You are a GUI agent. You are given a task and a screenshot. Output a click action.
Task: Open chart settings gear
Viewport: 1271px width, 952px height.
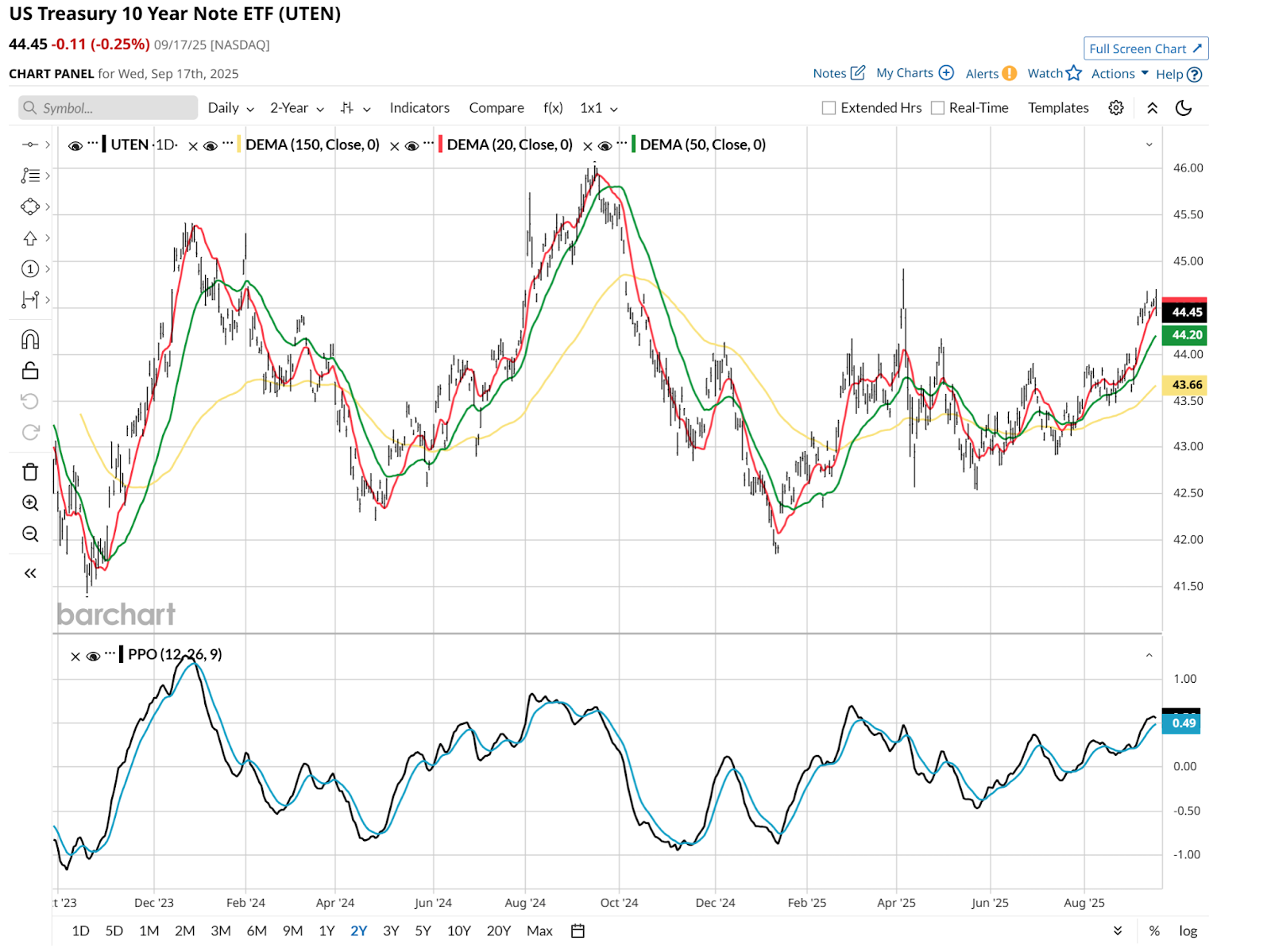[x=1116, y=108]
